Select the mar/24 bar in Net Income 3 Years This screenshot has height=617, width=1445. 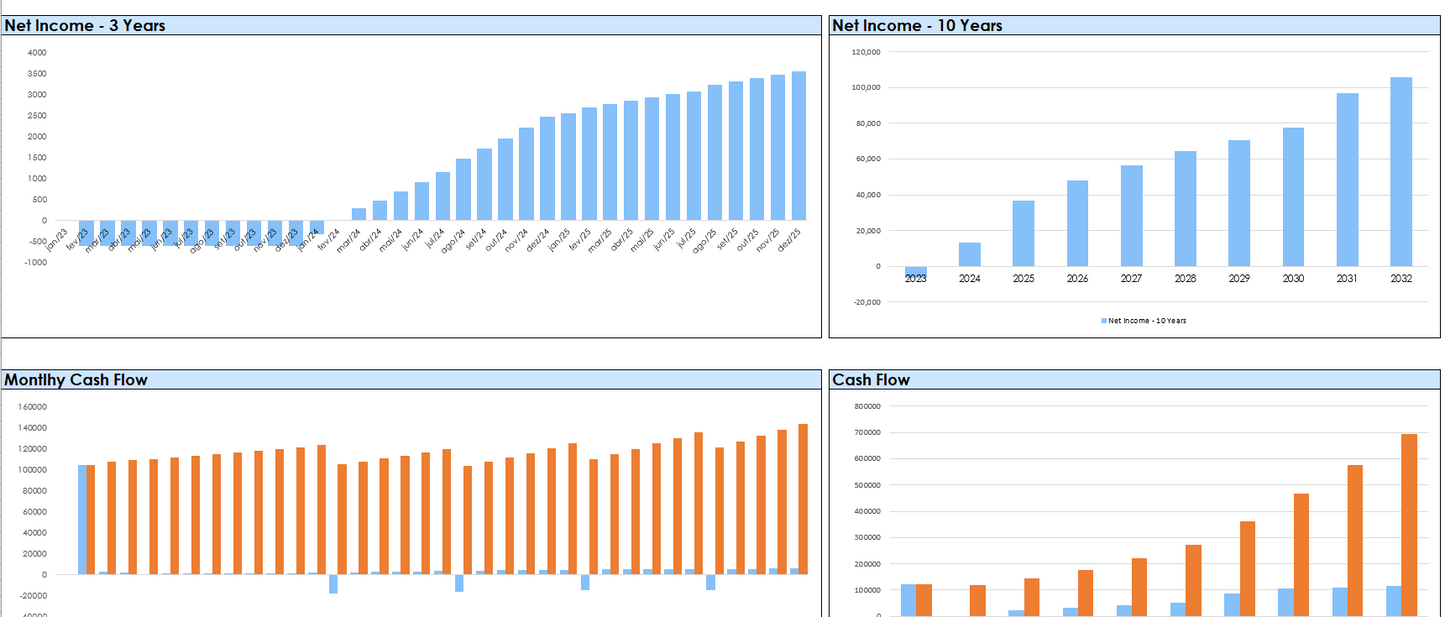(358, 214)
